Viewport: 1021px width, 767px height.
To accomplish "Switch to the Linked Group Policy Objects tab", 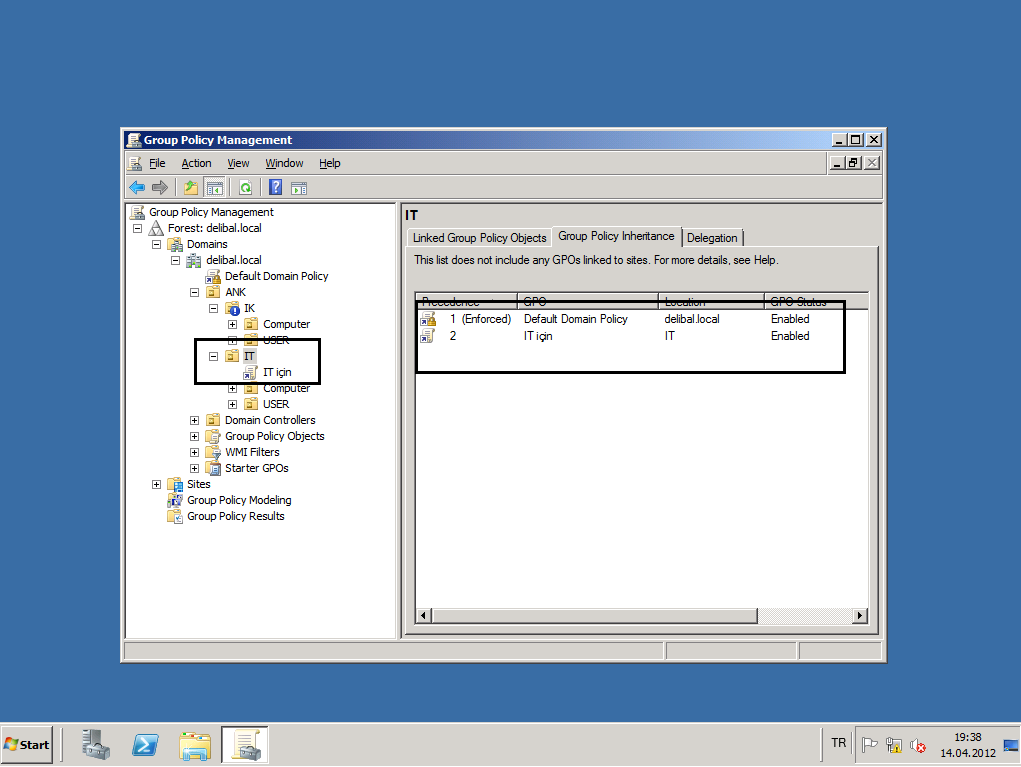I will pyautogui.click(x=479, y=238).
